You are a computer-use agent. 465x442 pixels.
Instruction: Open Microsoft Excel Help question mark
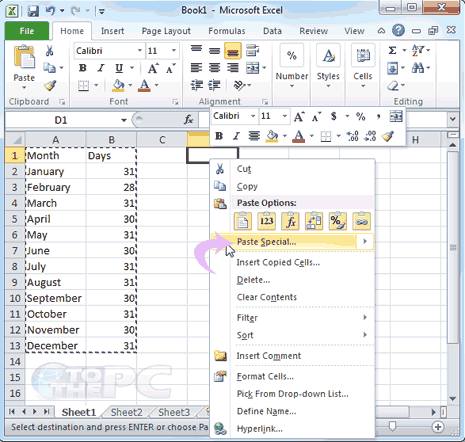click(398, 31)
